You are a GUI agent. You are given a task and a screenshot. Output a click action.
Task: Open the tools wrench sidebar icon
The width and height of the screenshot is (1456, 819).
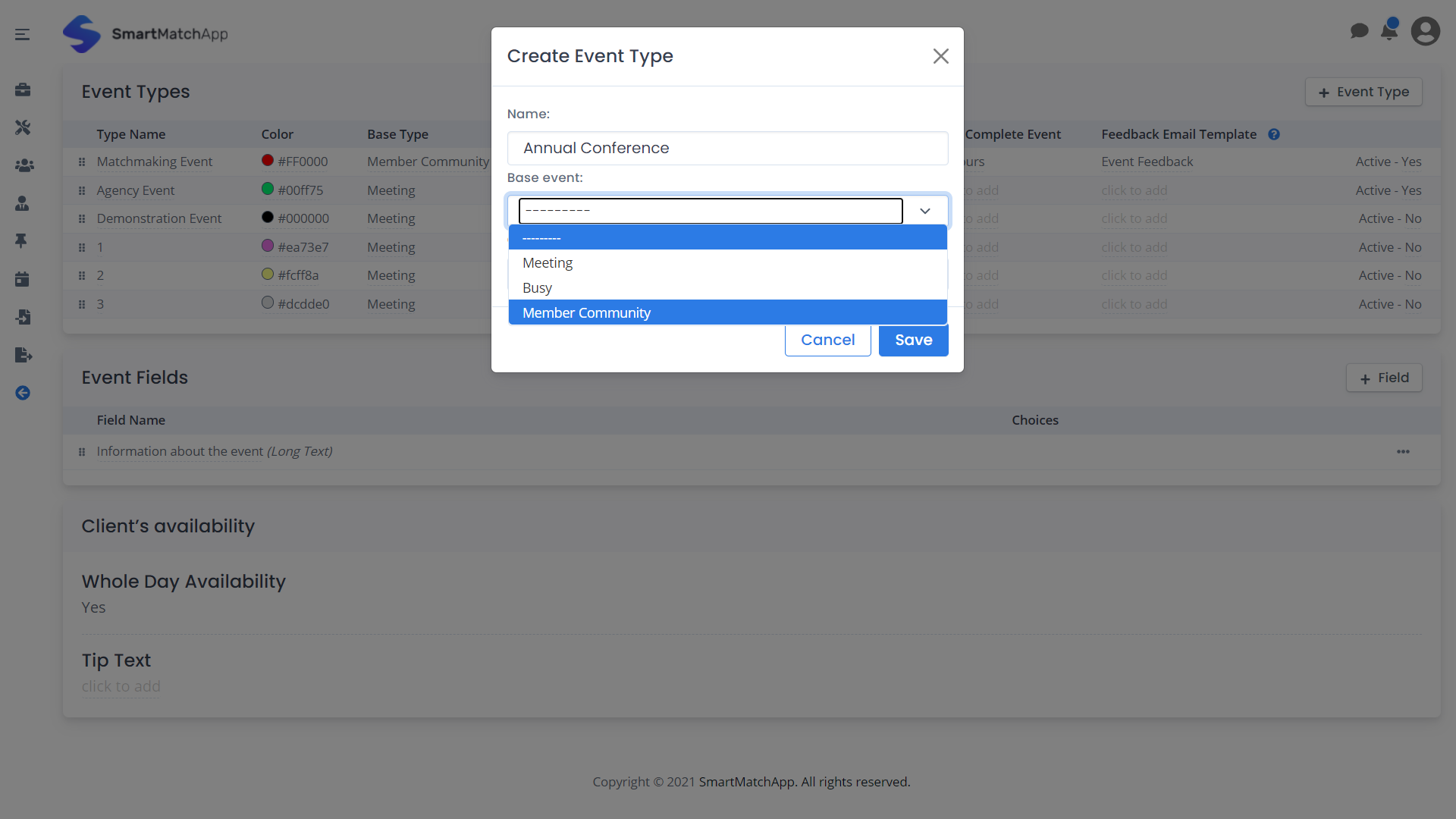[x=23, y=127]
